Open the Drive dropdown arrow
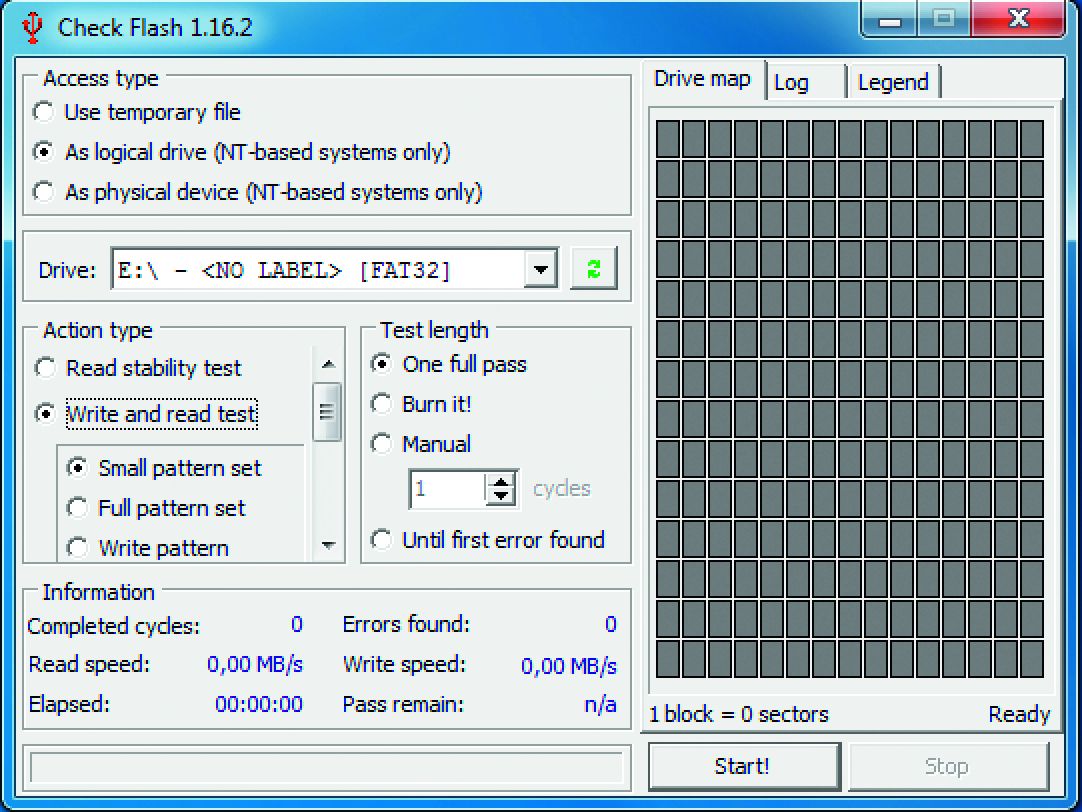1082x812 pixels. pyautogui.click(x=540, y=269)
